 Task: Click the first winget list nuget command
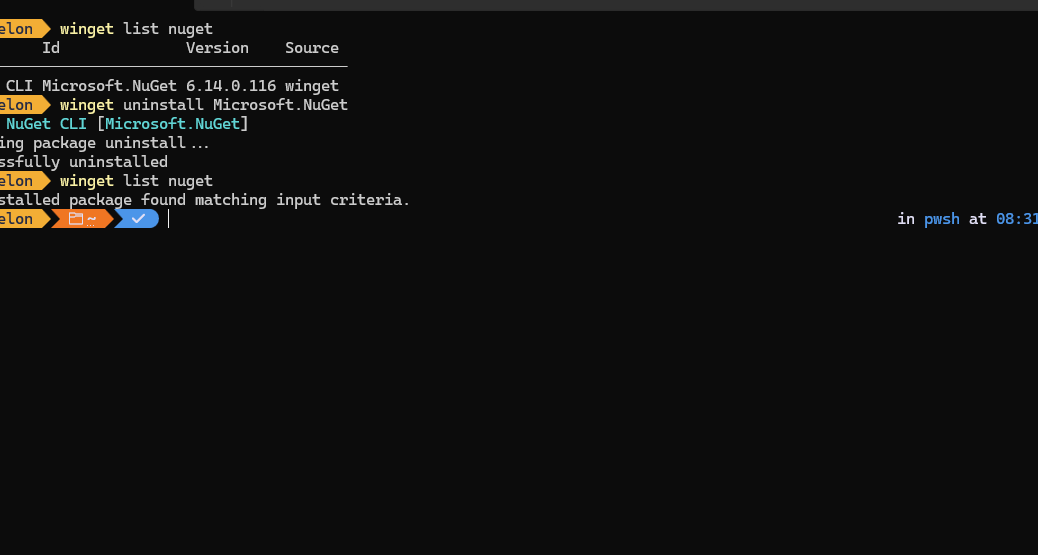click(x=136, y=28)
